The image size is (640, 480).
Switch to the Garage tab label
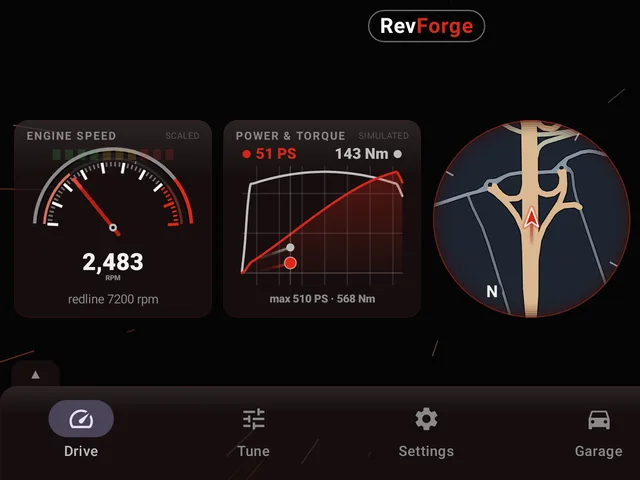599,451
